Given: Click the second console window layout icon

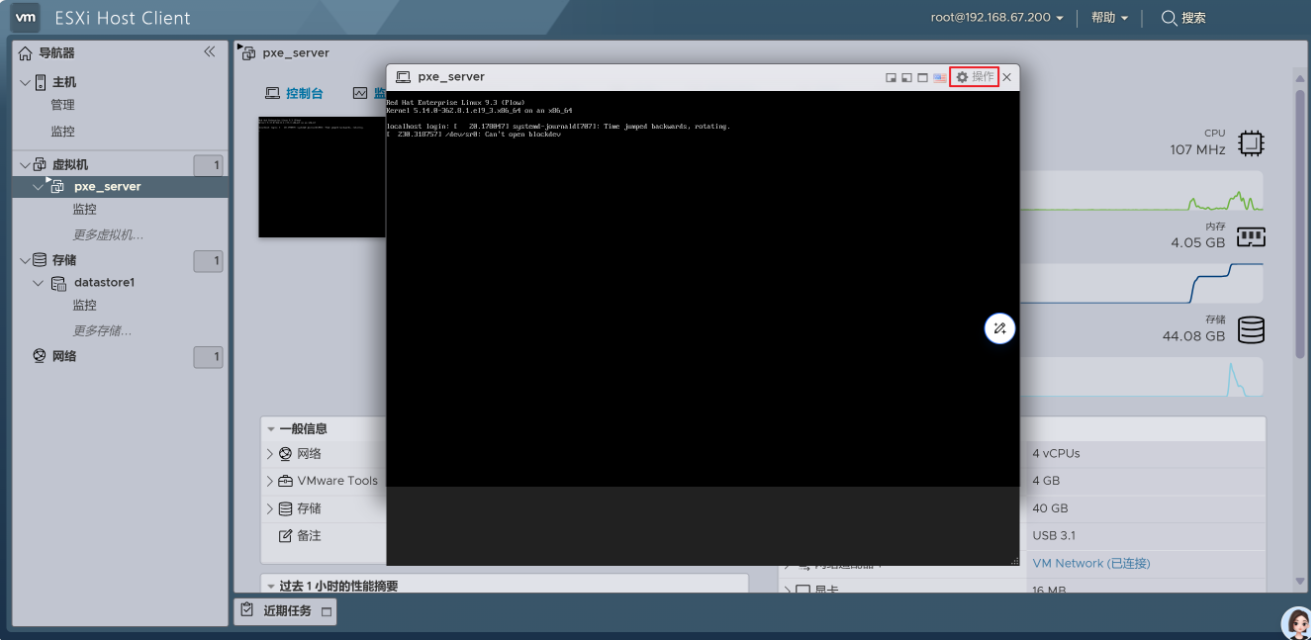Looking at the screenshot, I should [906, 77].
